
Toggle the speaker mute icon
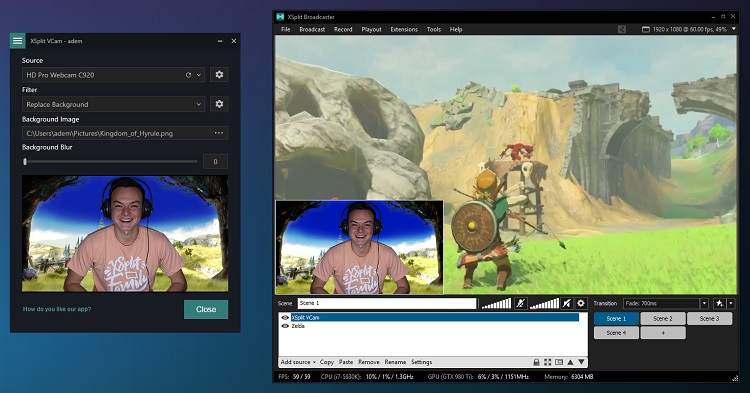point(567,303)
